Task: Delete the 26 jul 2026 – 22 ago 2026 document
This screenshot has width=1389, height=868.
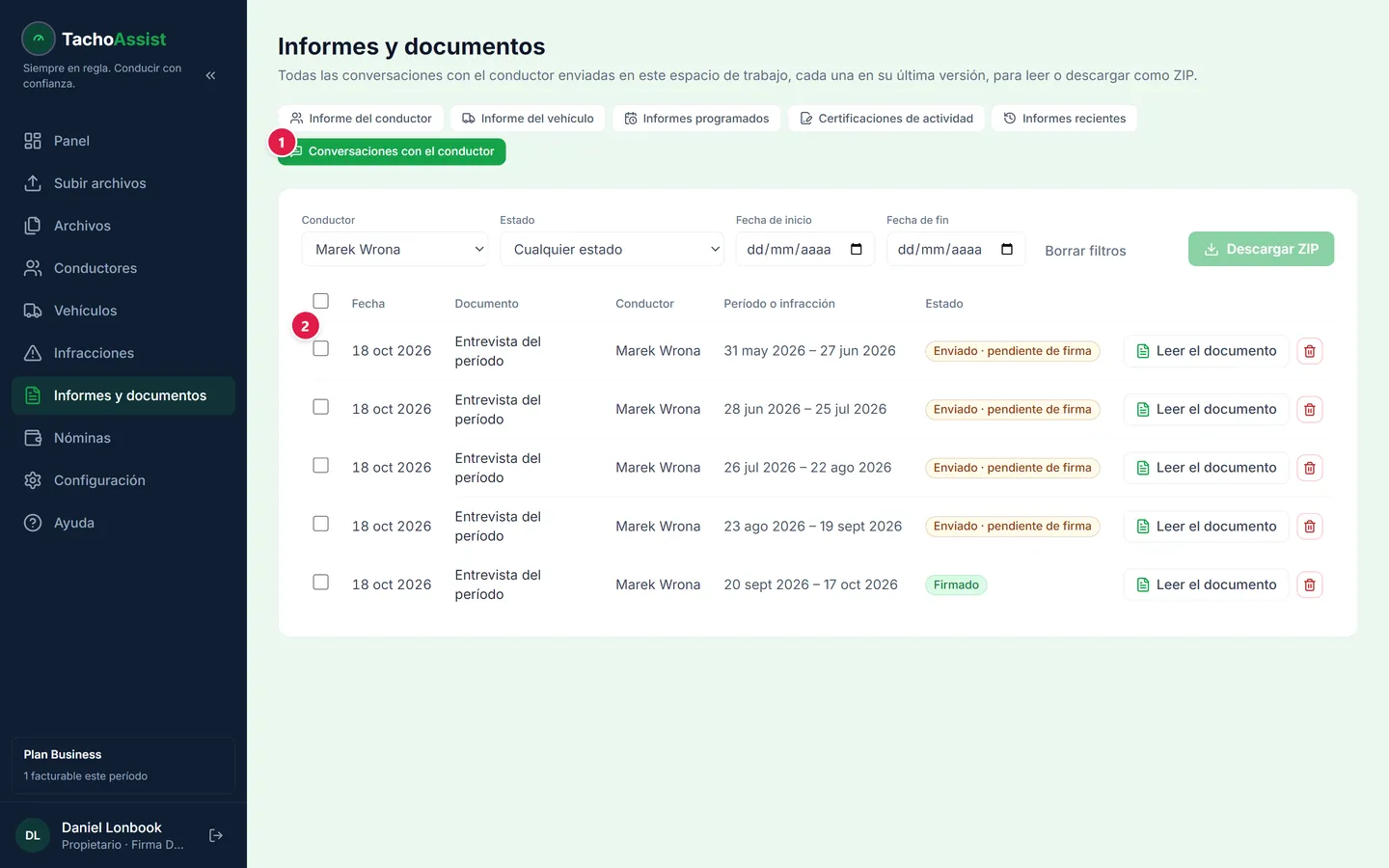Action: tap(1309, 468)
